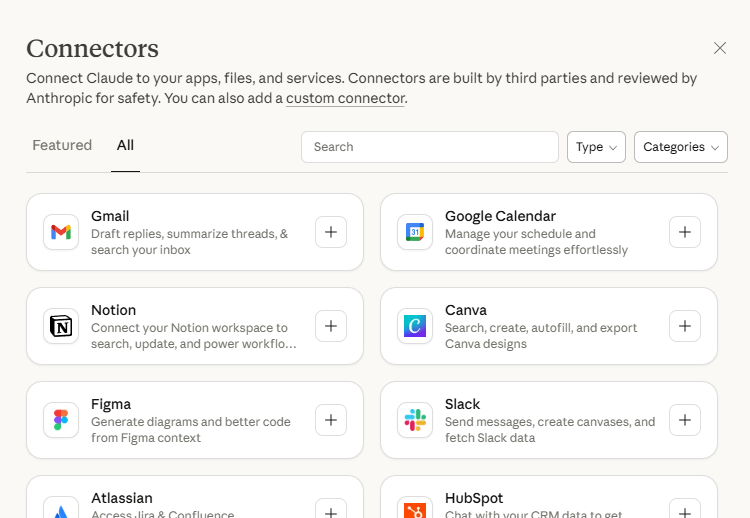Viewport: 750px width, 518px height.
Task: Click the Notion logo icon
Action: [61, 326]
